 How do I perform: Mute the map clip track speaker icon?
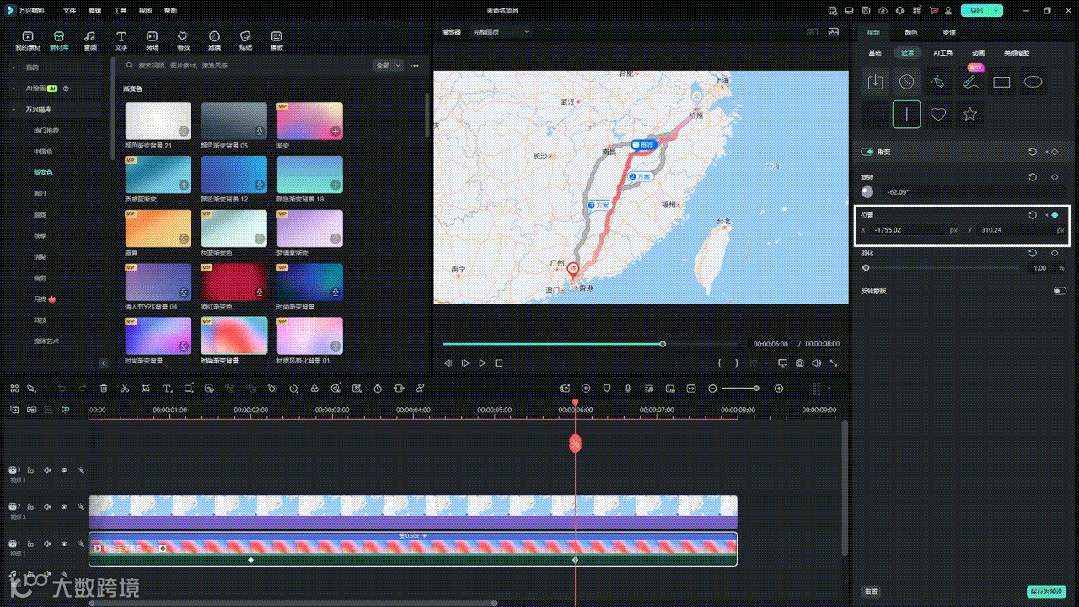click(x=47, y=507)
